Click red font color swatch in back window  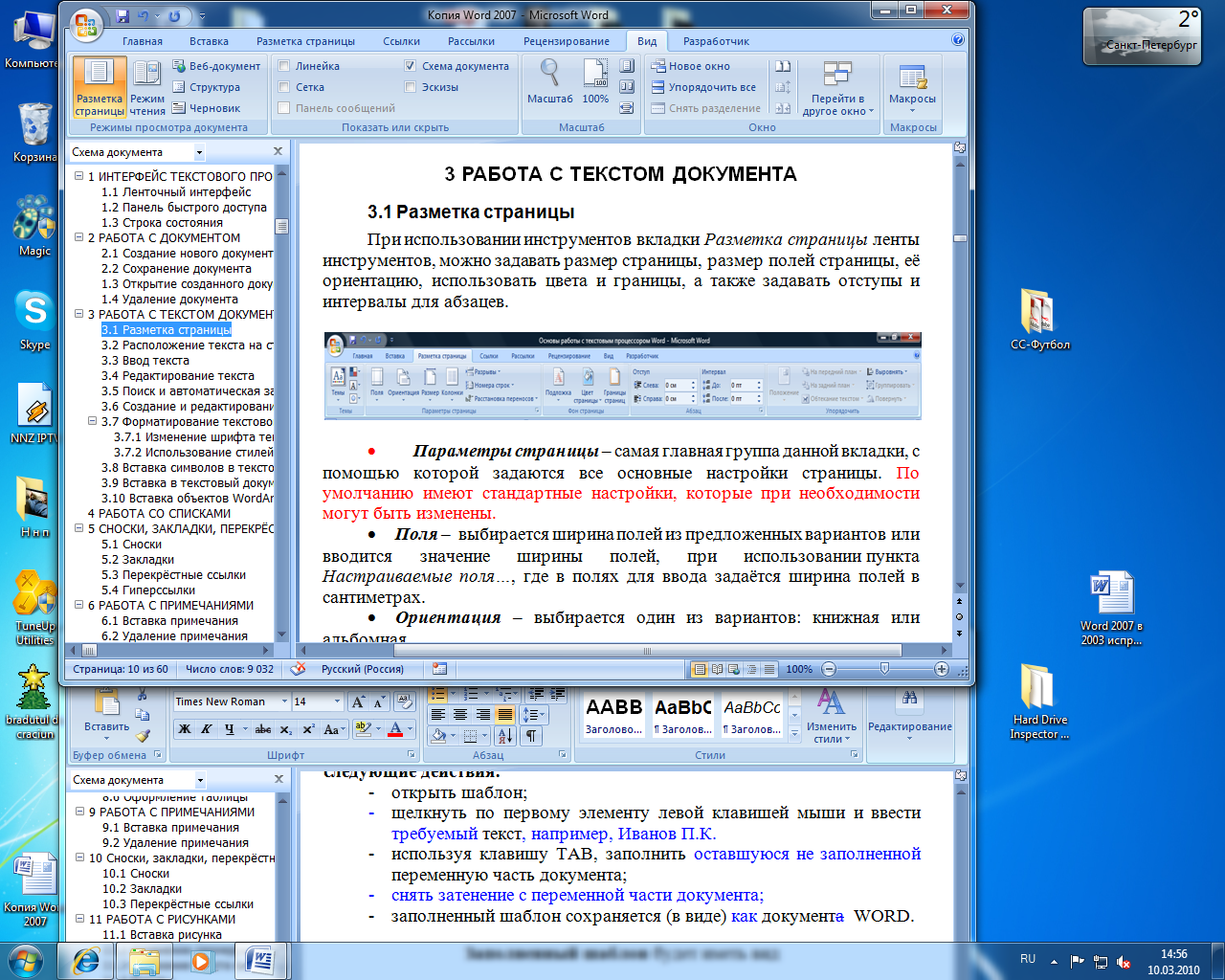coord(395,729)
